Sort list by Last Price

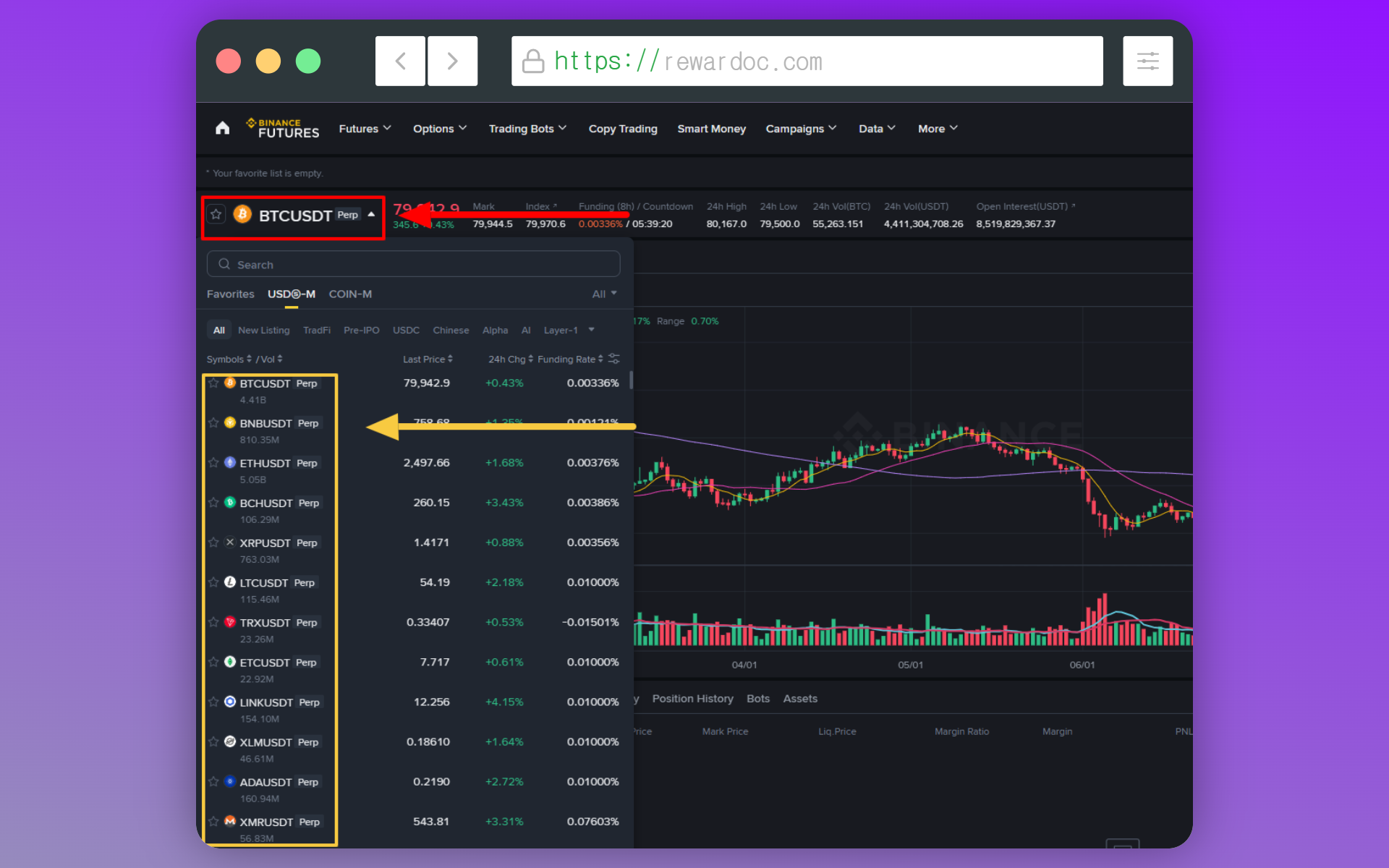428,359
